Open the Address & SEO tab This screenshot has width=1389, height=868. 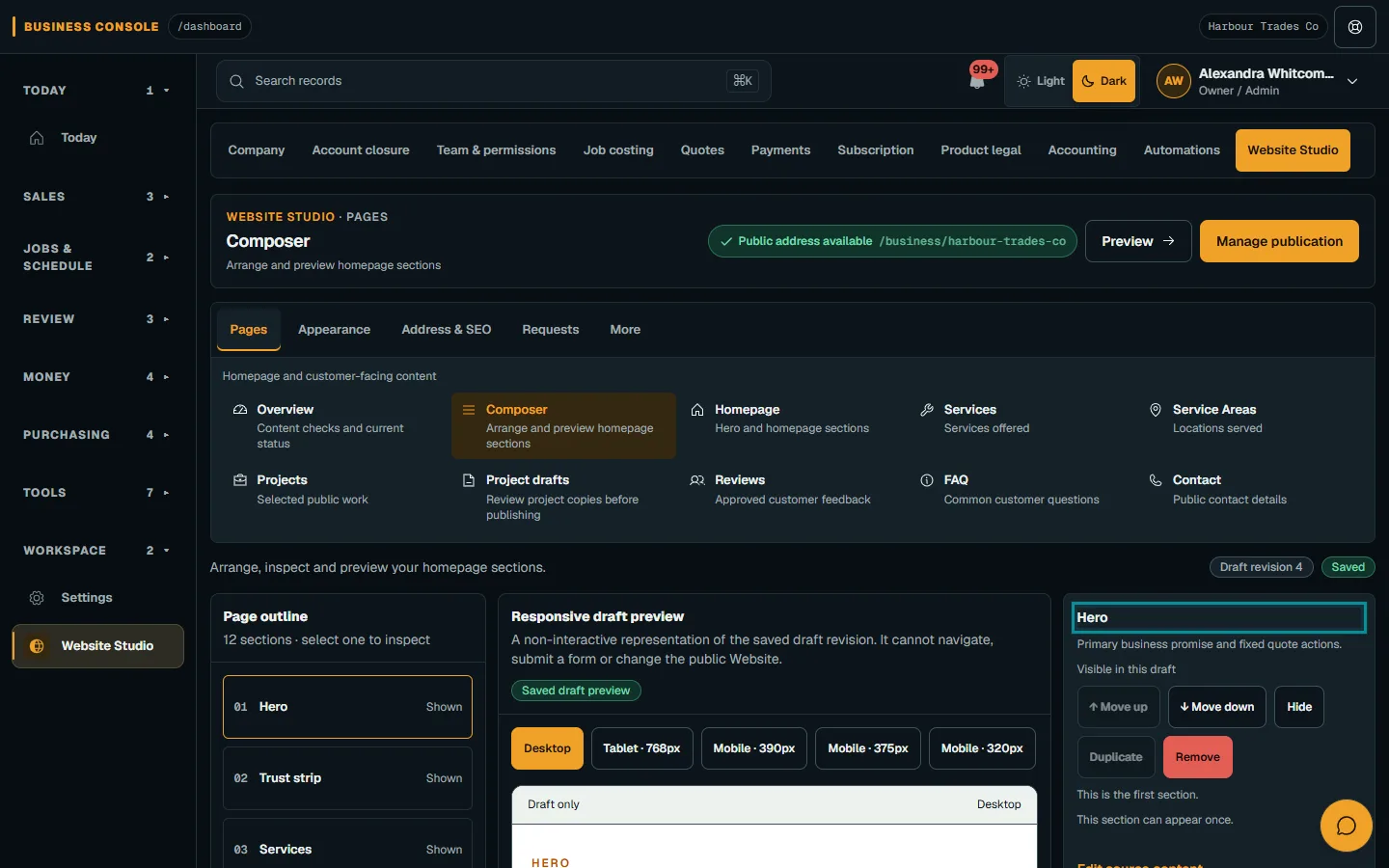(x=447, y=330)
